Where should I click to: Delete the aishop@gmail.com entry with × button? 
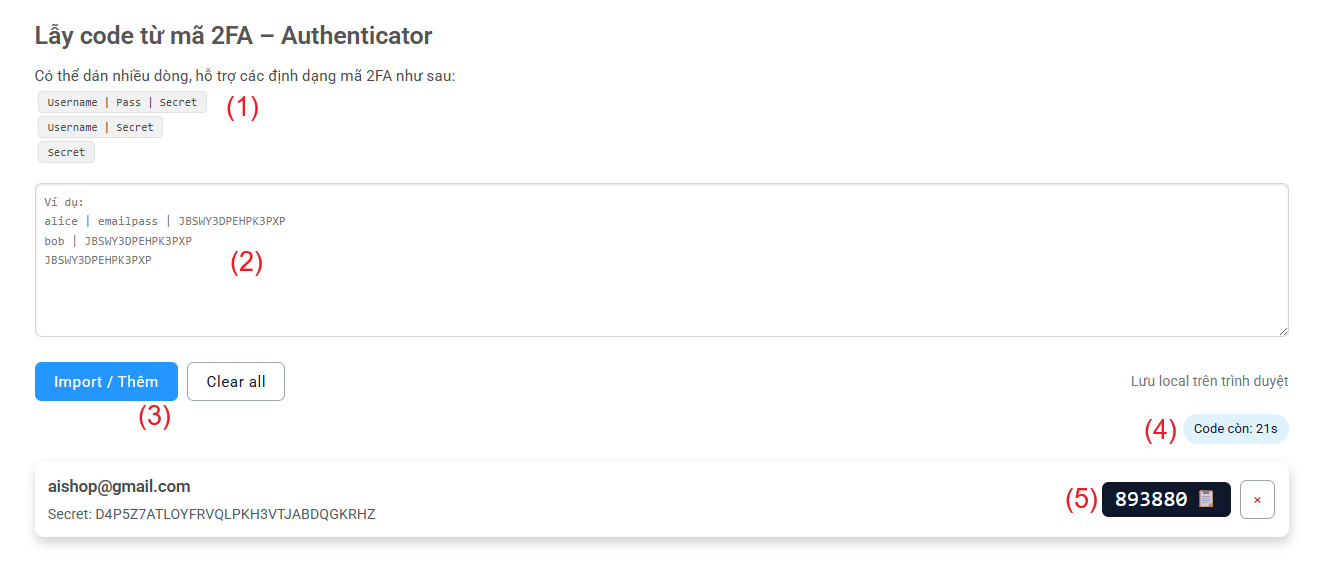[x=1257, y=499]
